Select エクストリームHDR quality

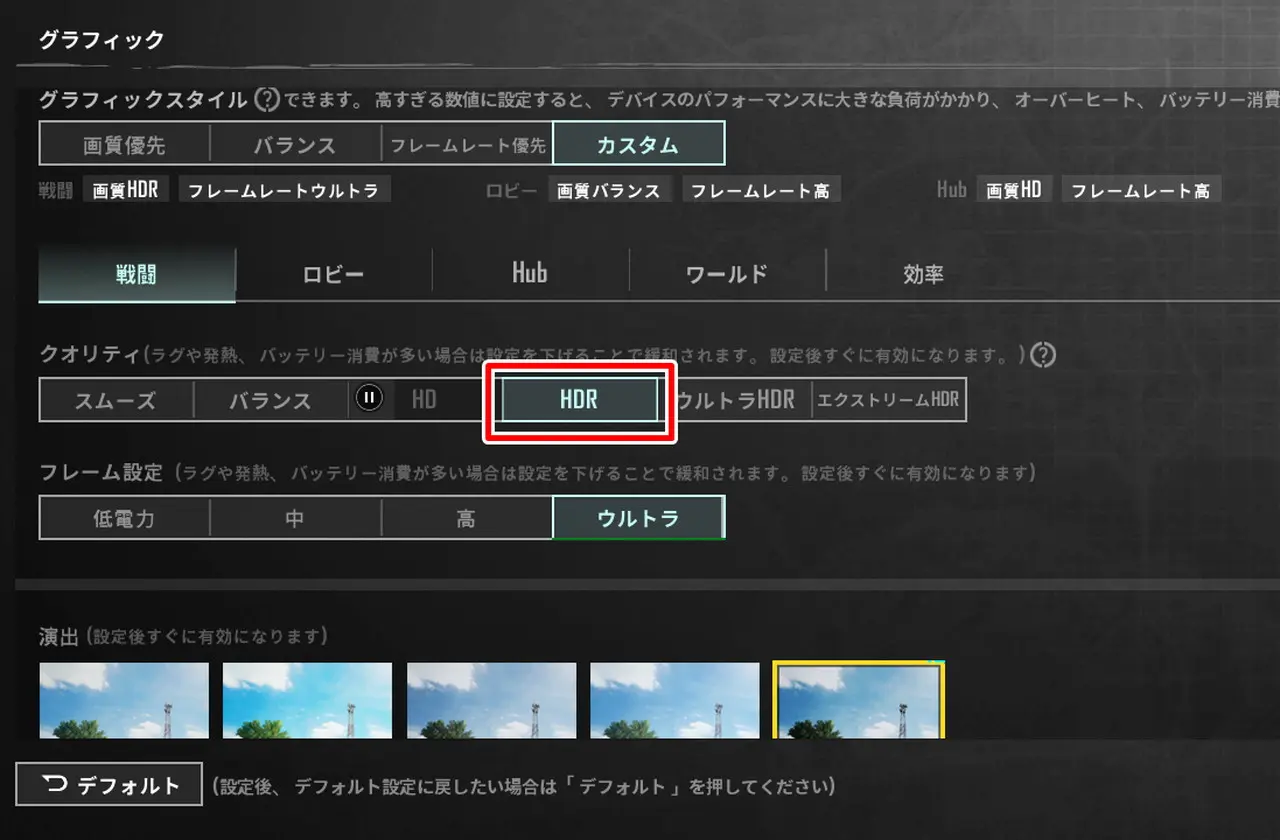[x=888, y=401]
